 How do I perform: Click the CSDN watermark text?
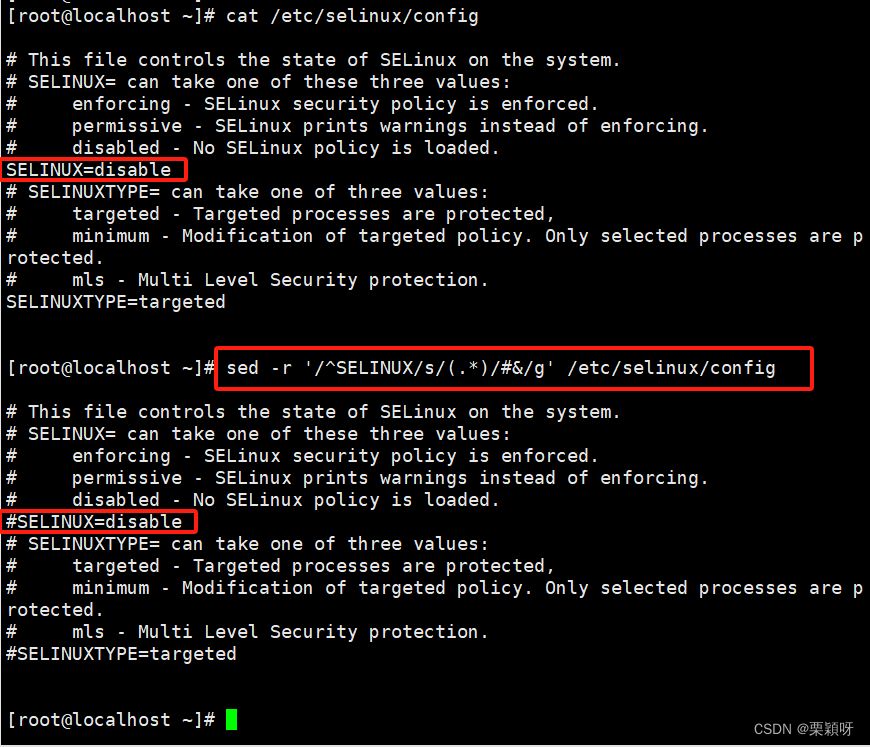(803, 729)
